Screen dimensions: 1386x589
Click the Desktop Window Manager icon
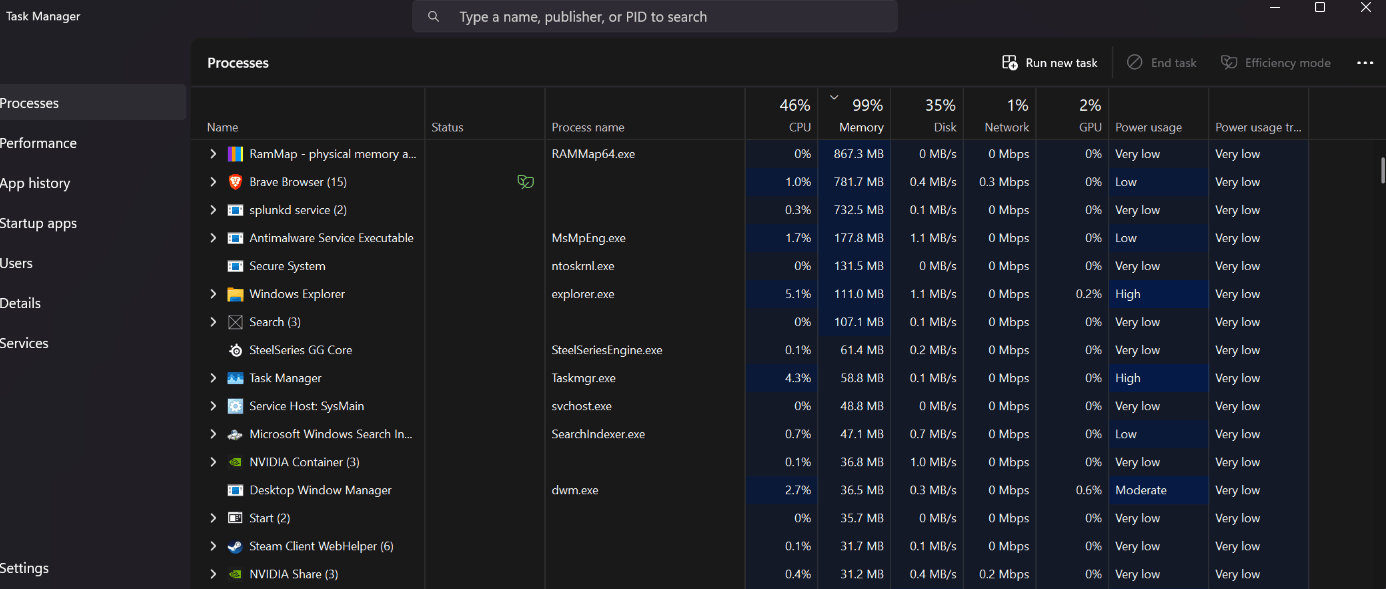pyautogui.click(x=235, y=490)
